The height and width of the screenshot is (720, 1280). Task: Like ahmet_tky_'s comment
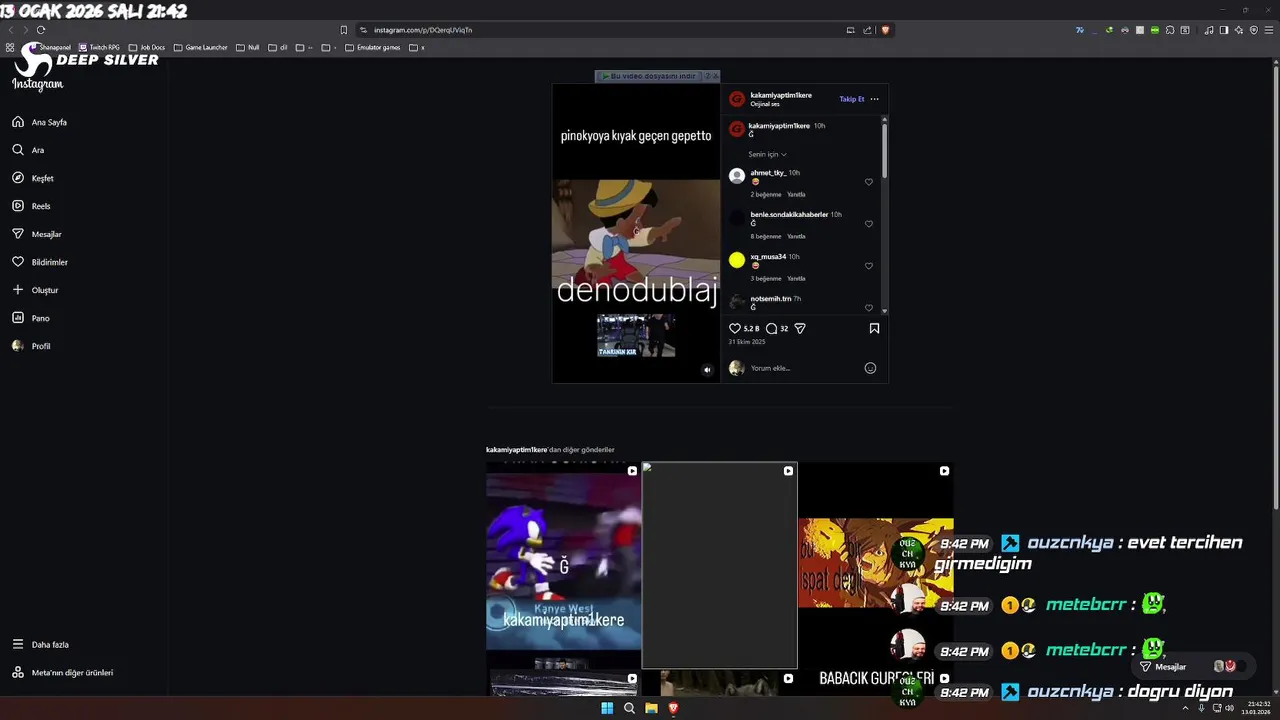(x=869, y=182)
